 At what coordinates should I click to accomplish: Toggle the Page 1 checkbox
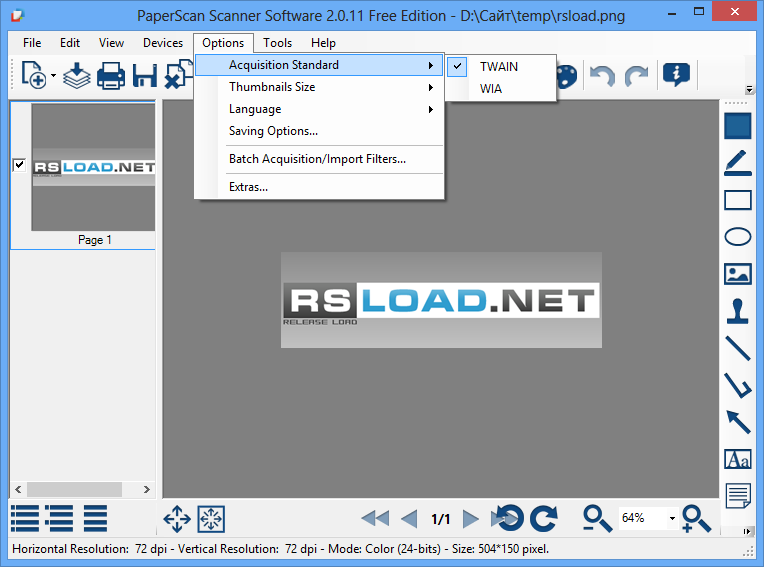pos(19,165)
